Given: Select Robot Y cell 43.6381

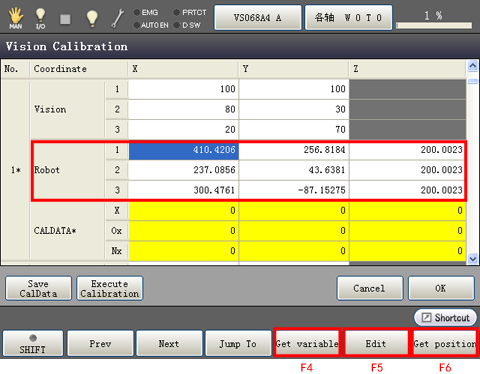Looking at the screenshot, I should click(294, 170).
